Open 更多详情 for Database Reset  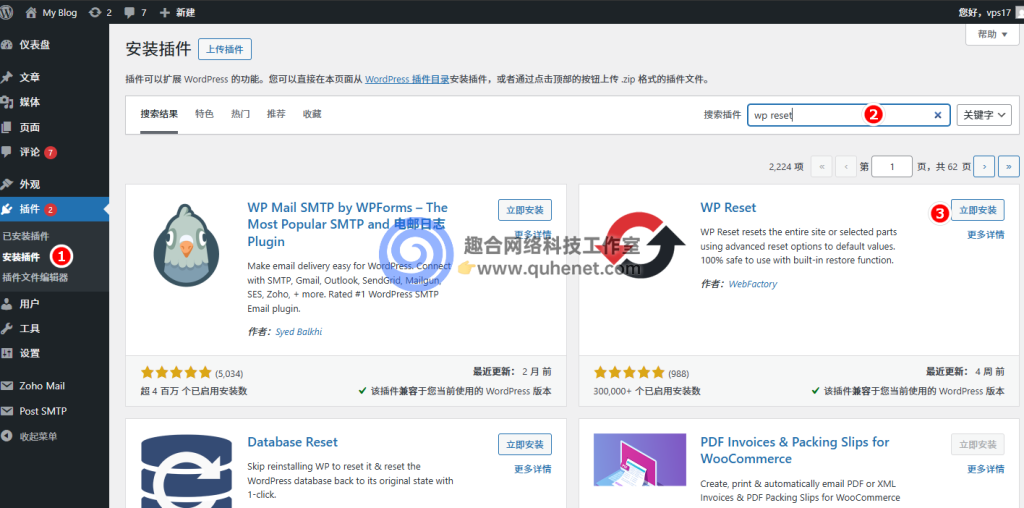click(532, 469)
